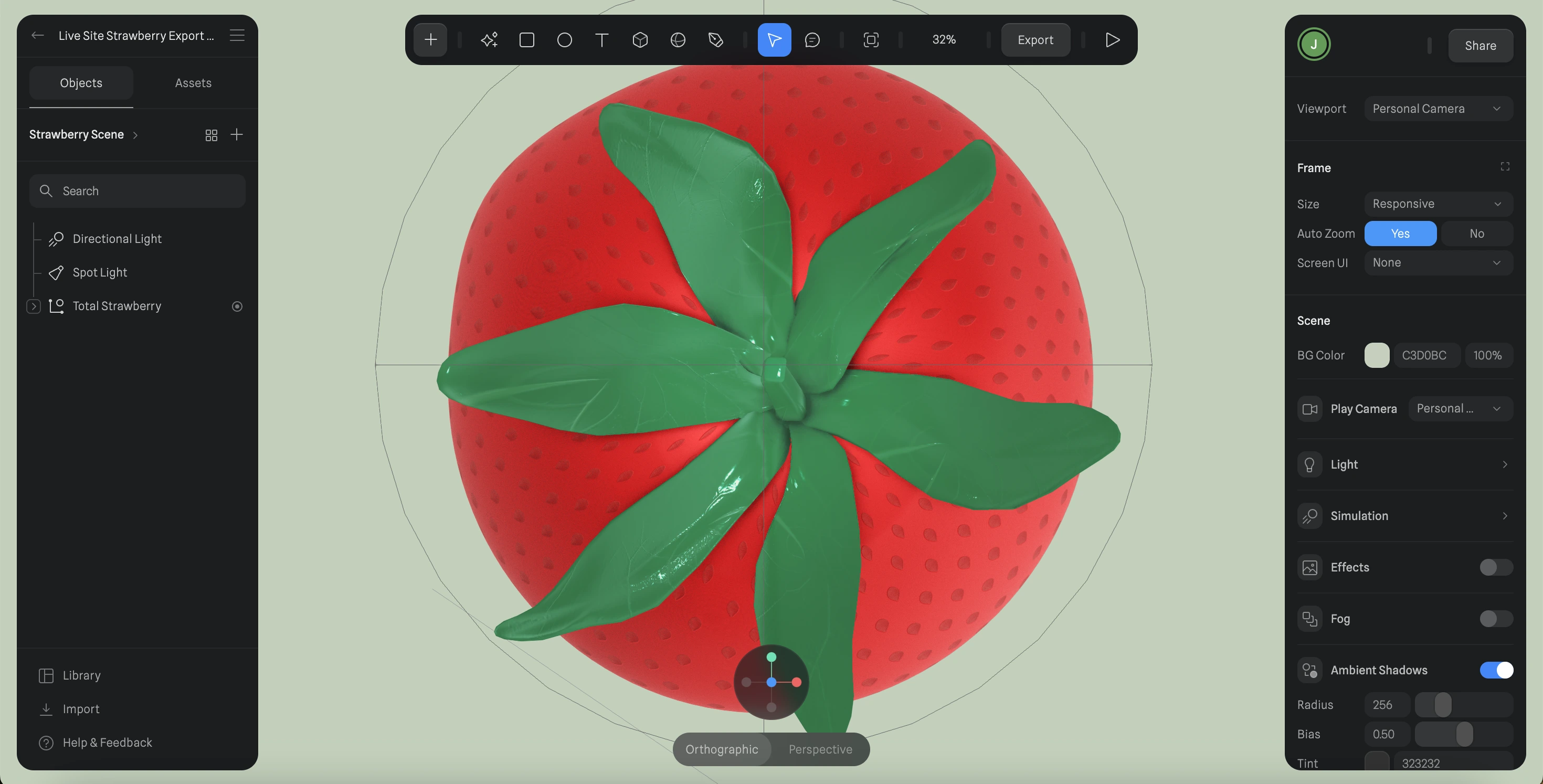Start the play preview button
Image resolution: width=1543 pixels, height=784 pixels.
click(1112, 39)
